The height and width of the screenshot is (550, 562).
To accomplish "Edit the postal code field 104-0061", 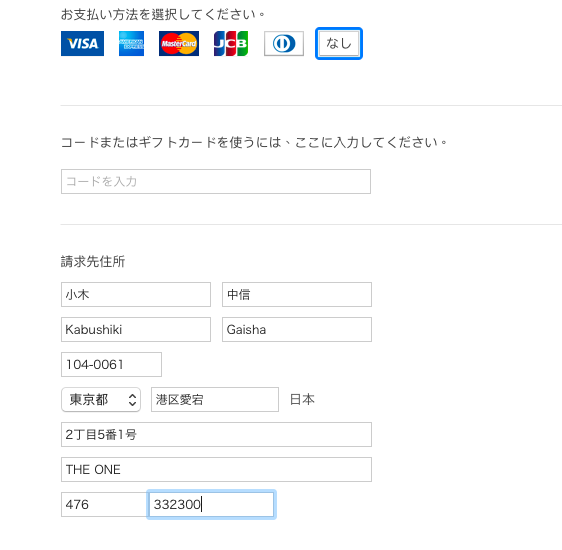I will pyautogui.click(x=111, y=364).
